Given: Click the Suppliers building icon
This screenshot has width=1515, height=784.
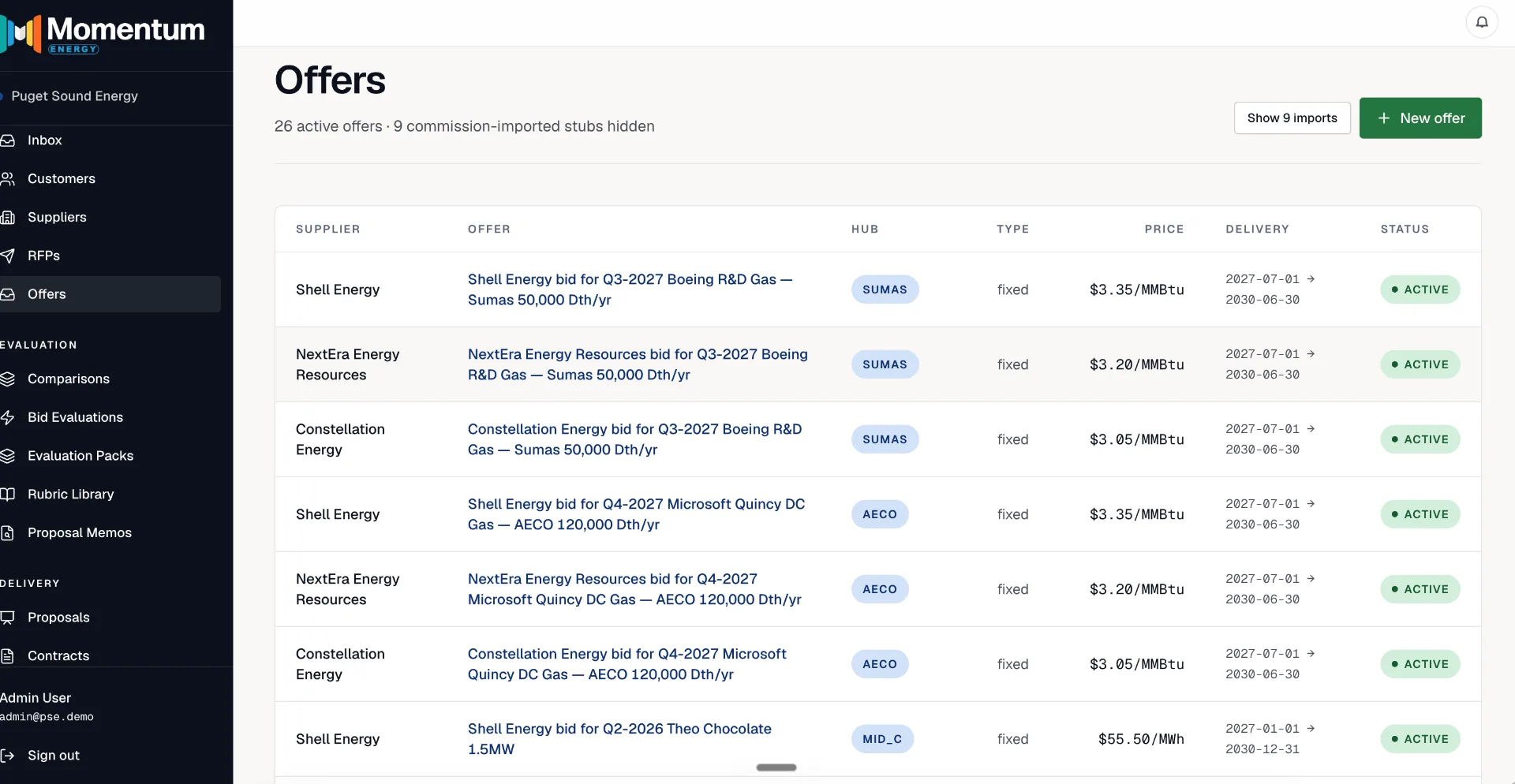Looking at the screenshot, I should 8,218.
